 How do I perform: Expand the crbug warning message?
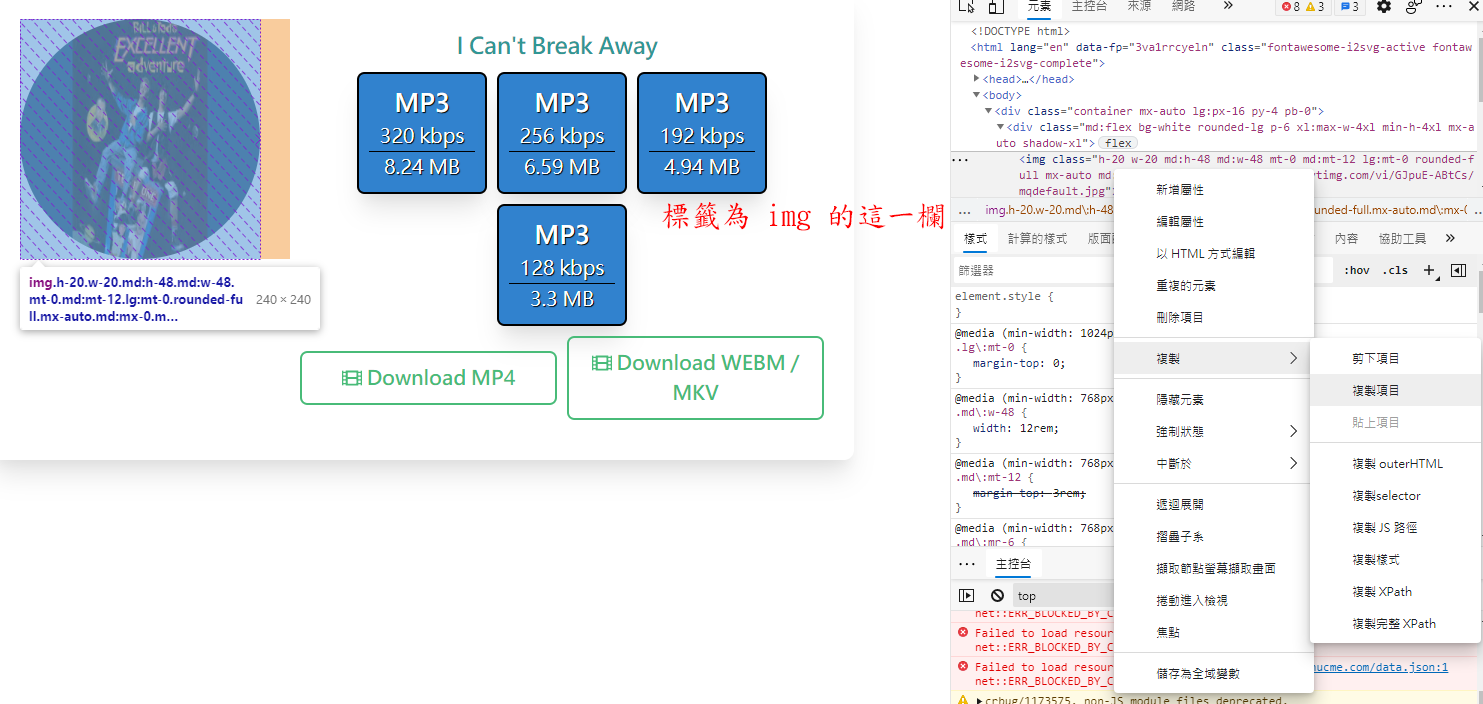(x=980, y=700)
